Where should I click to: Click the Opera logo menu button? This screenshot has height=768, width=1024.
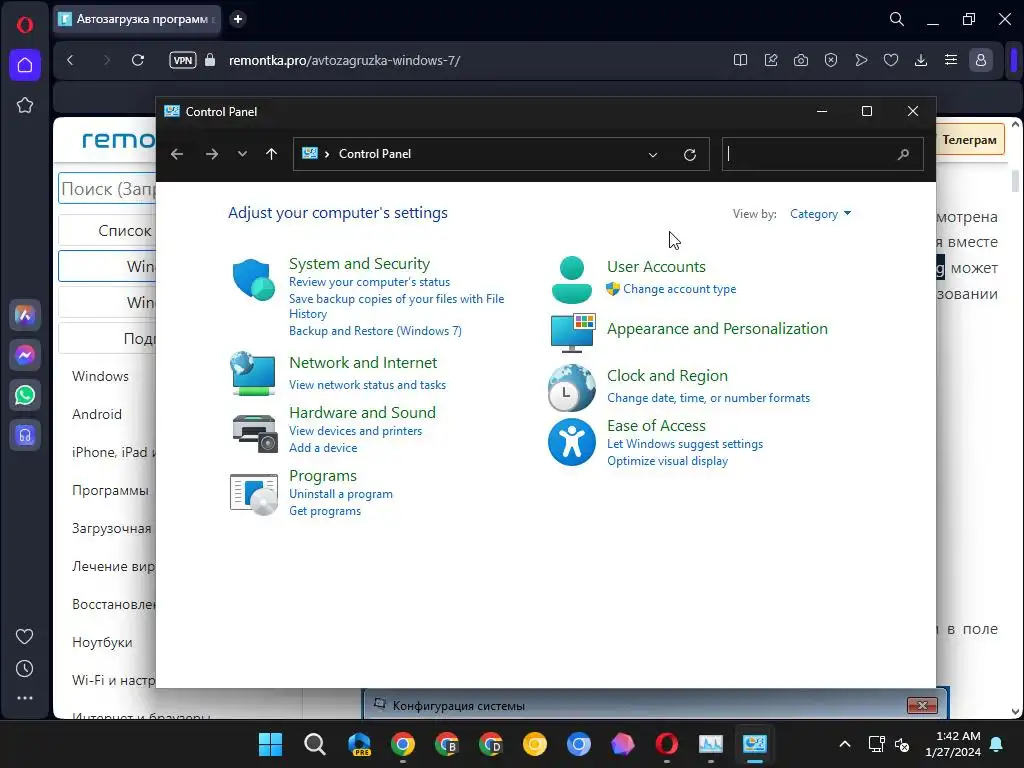pyautogui.click(x=25, y=25)
